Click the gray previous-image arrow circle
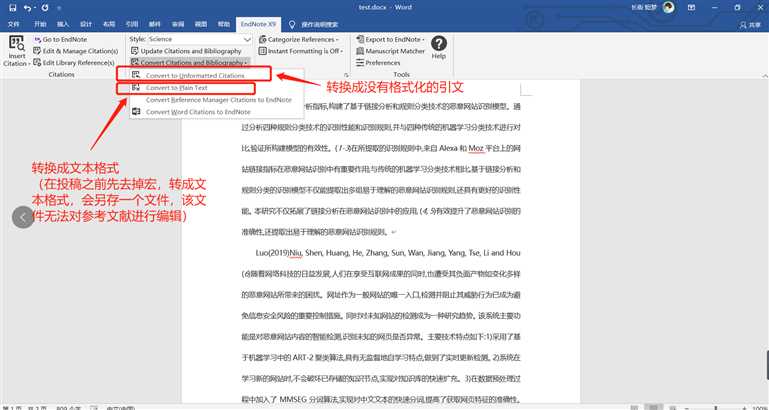Image resolution: width=769 pixels, height=410 pixels. (x=23, y=217)
